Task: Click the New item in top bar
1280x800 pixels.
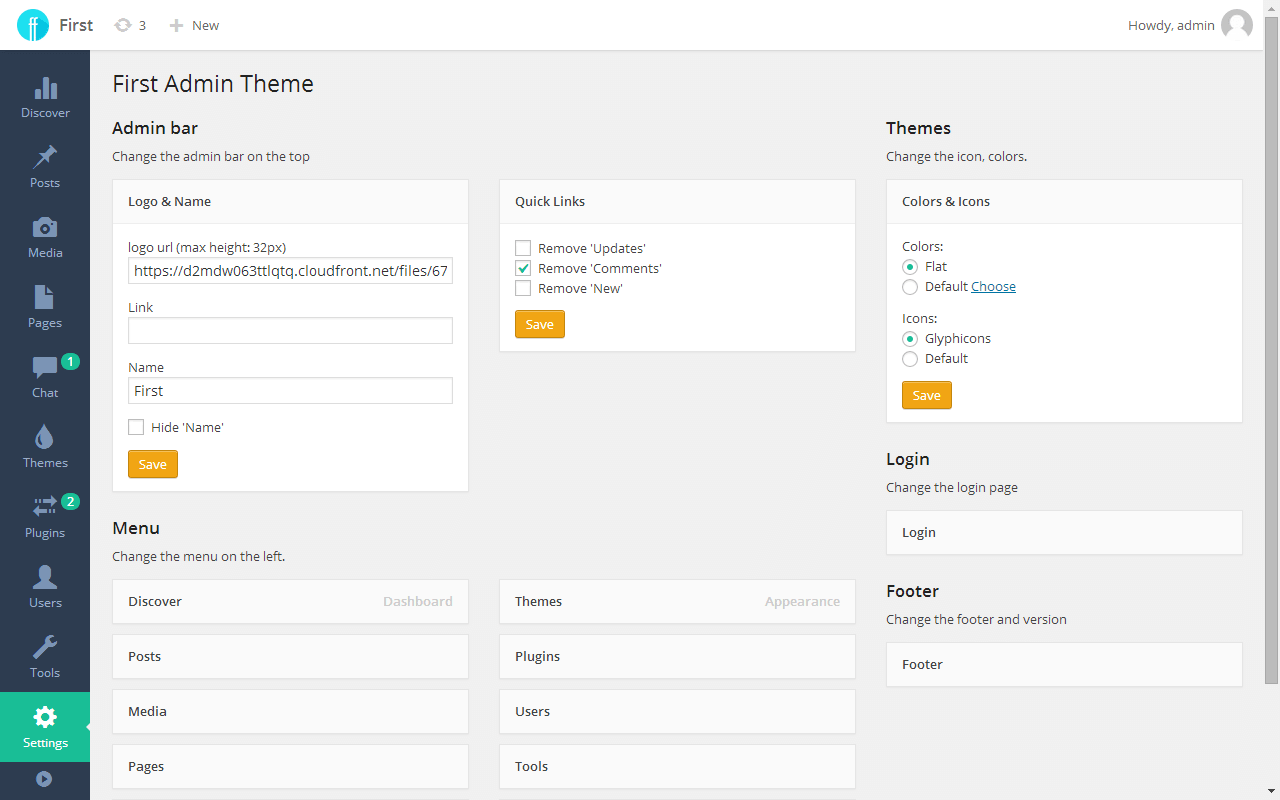Action: pos(195,25)
